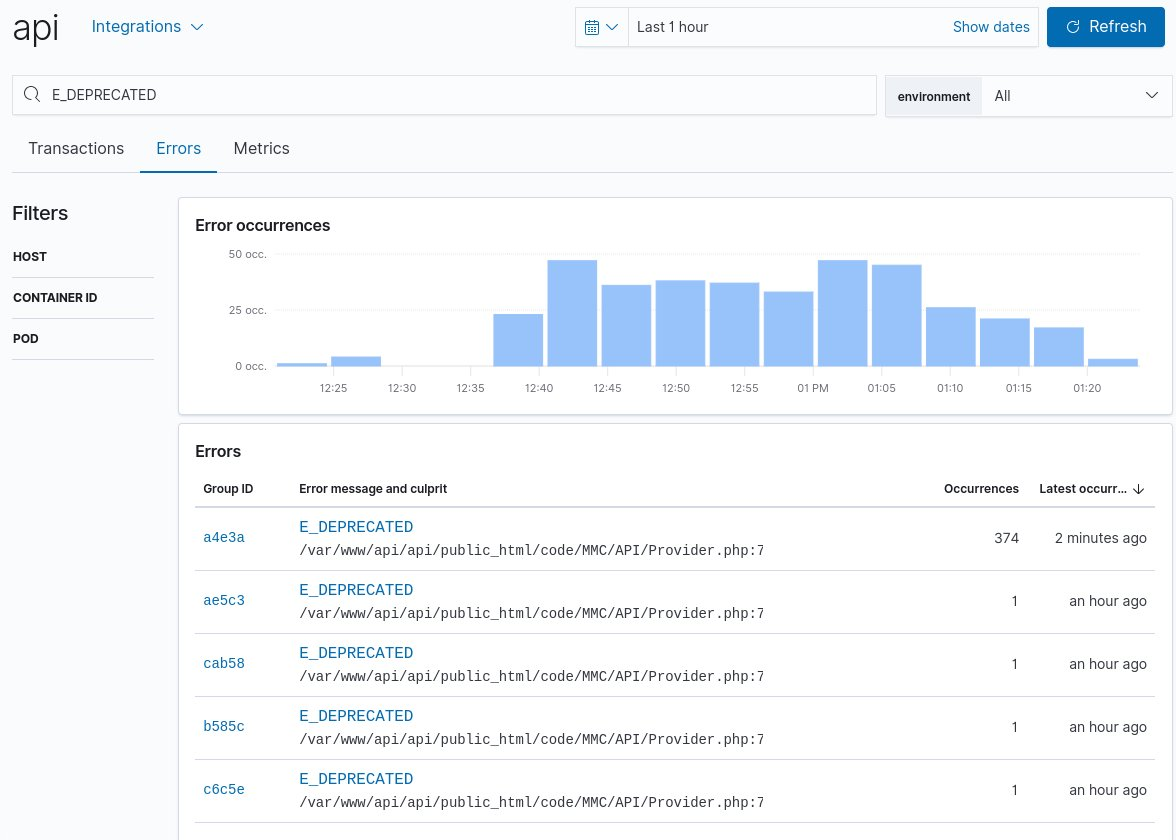1176x840 pixels.
Task: Open error group a4e3a
Action: [x=223, y=537]
